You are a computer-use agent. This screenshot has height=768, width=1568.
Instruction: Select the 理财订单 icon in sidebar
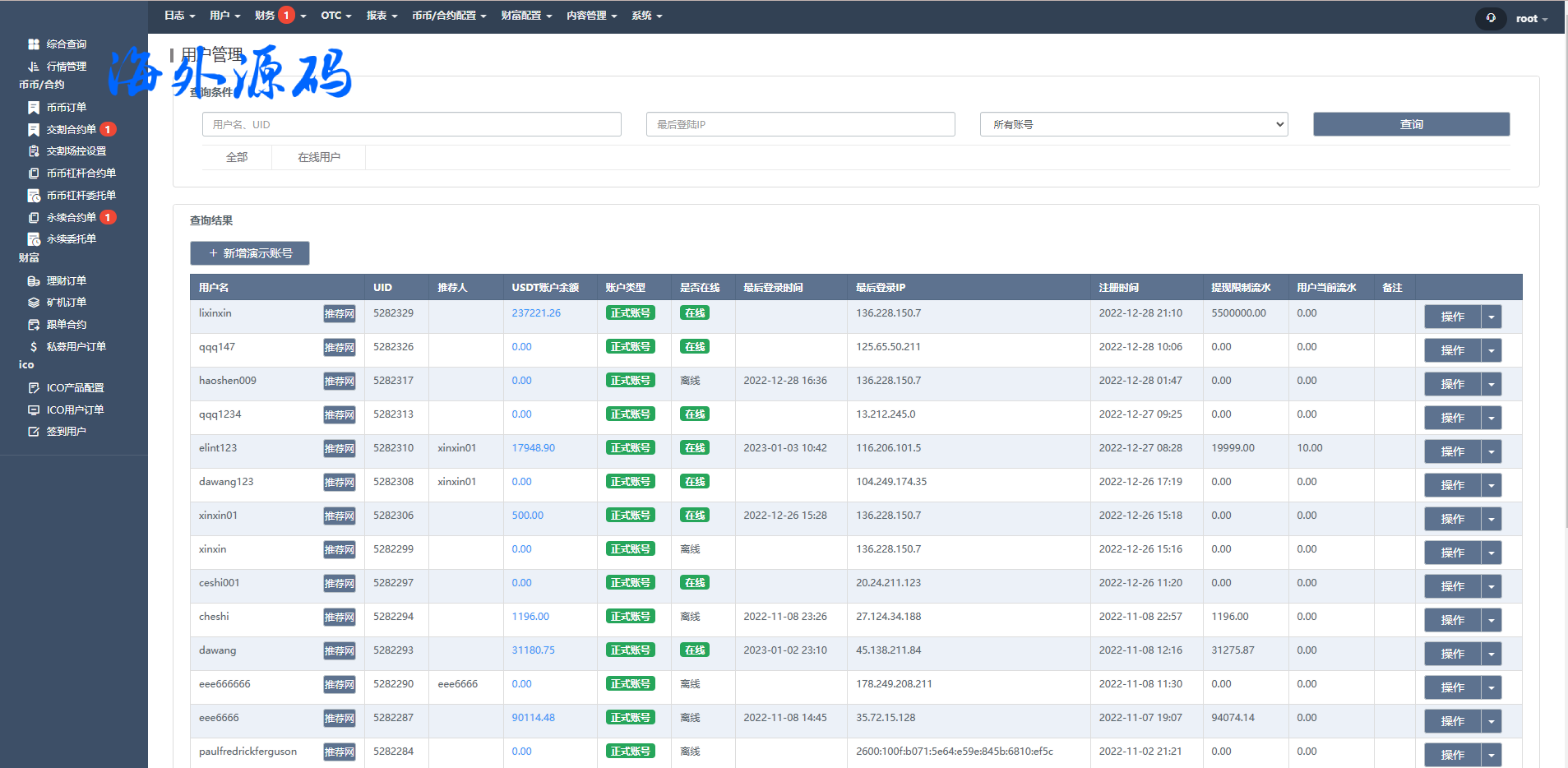click(x=34, y=281)
